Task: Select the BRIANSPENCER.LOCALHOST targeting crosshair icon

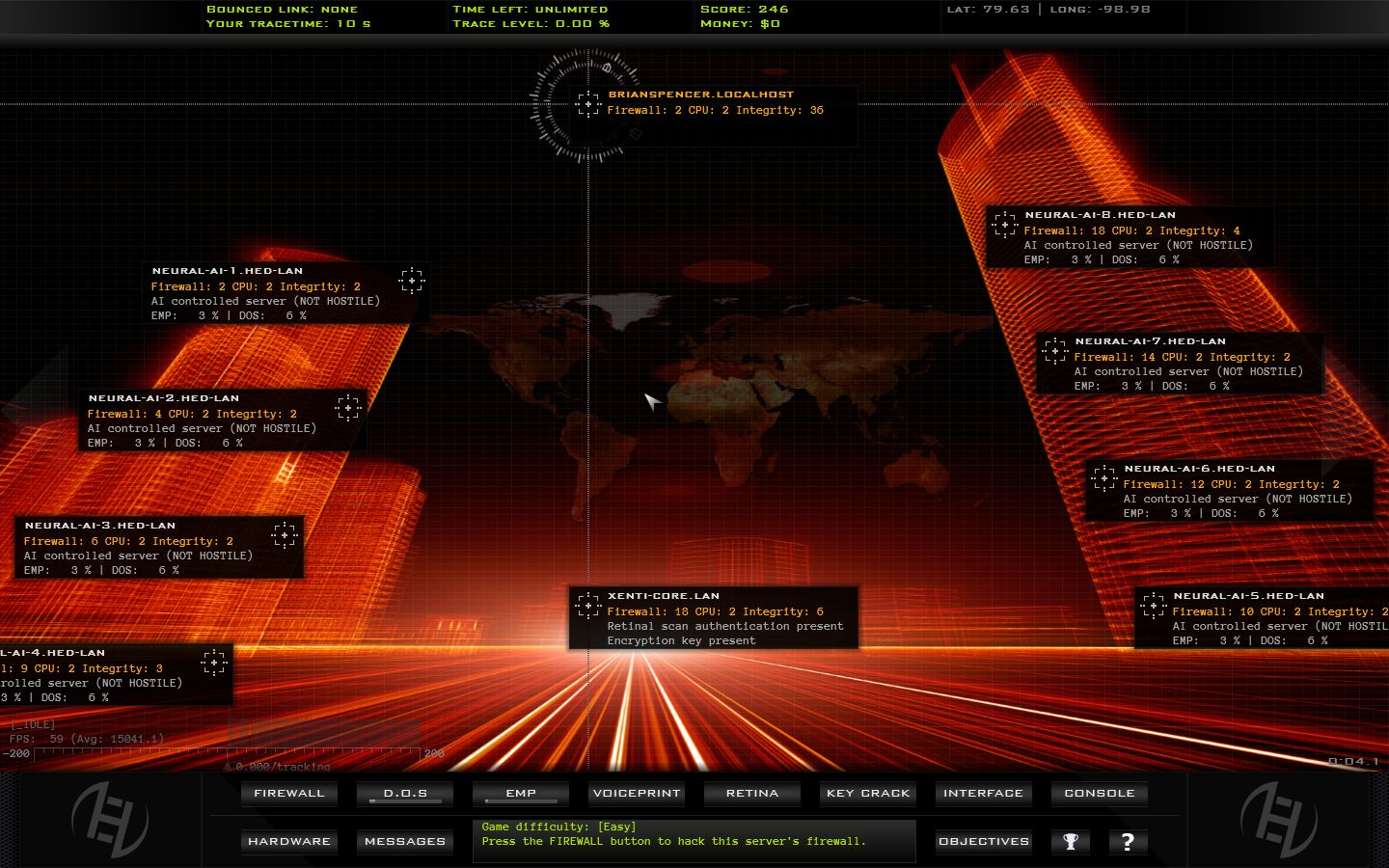Action: tap(589, 104)
